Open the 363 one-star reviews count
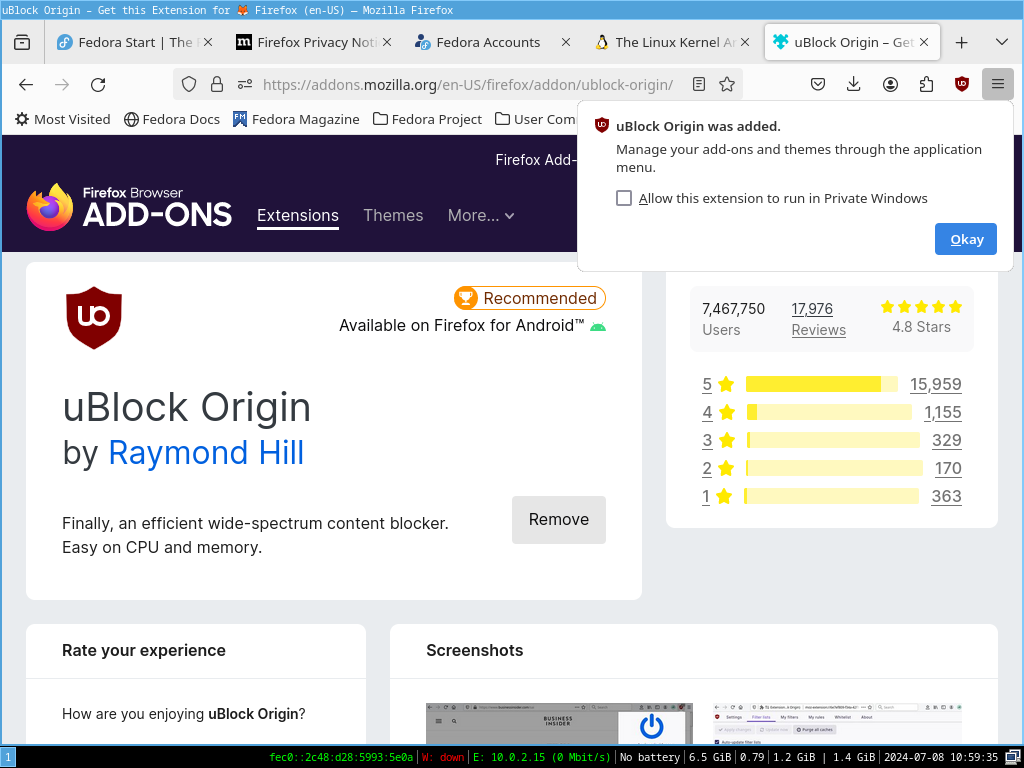This screenshot has height=768, width=1024. [946, 496]
